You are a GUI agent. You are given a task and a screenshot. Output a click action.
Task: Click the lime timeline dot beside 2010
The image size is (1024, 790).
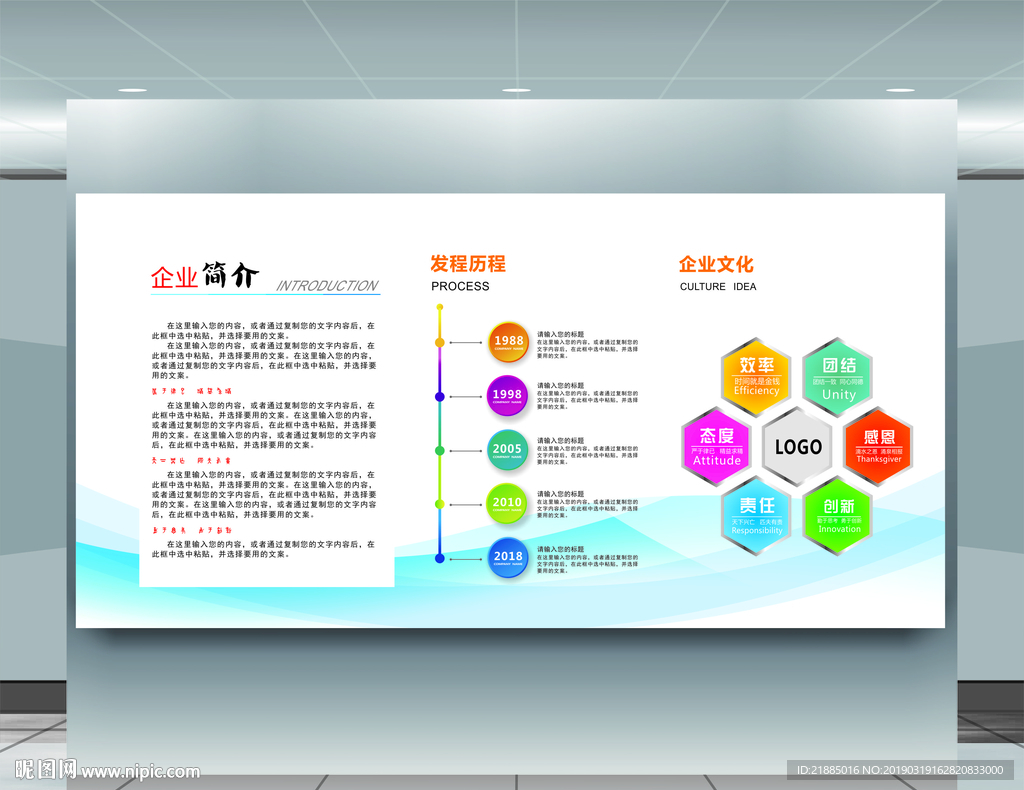pos(440,504)
